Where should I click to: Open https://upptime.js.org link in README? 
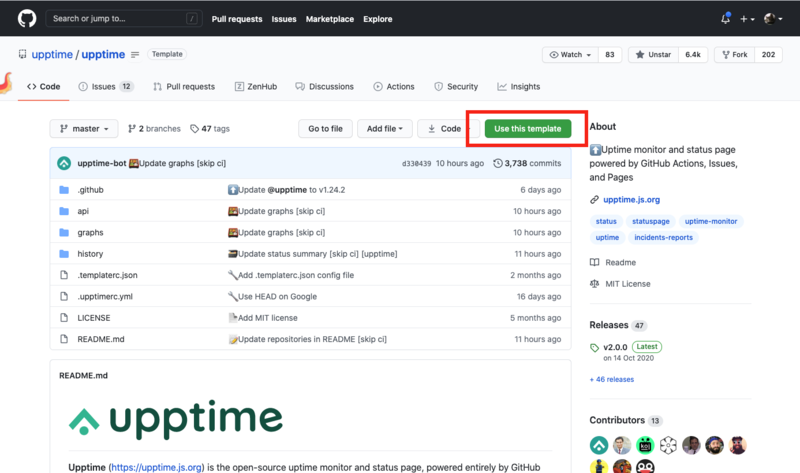tap(156, 467)
